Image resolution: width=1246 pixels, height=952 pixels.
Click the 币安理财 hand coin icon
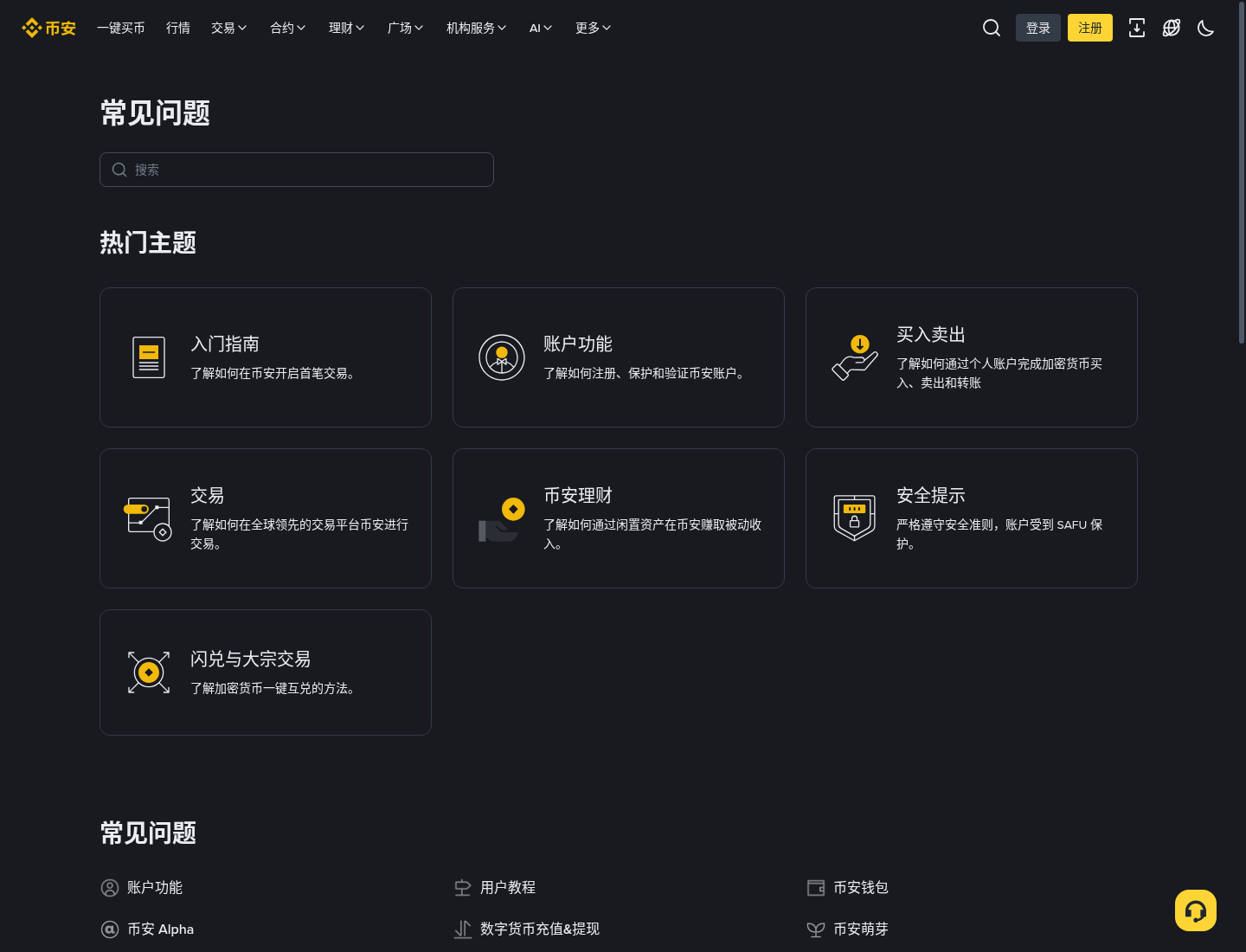tap(502, 518)
